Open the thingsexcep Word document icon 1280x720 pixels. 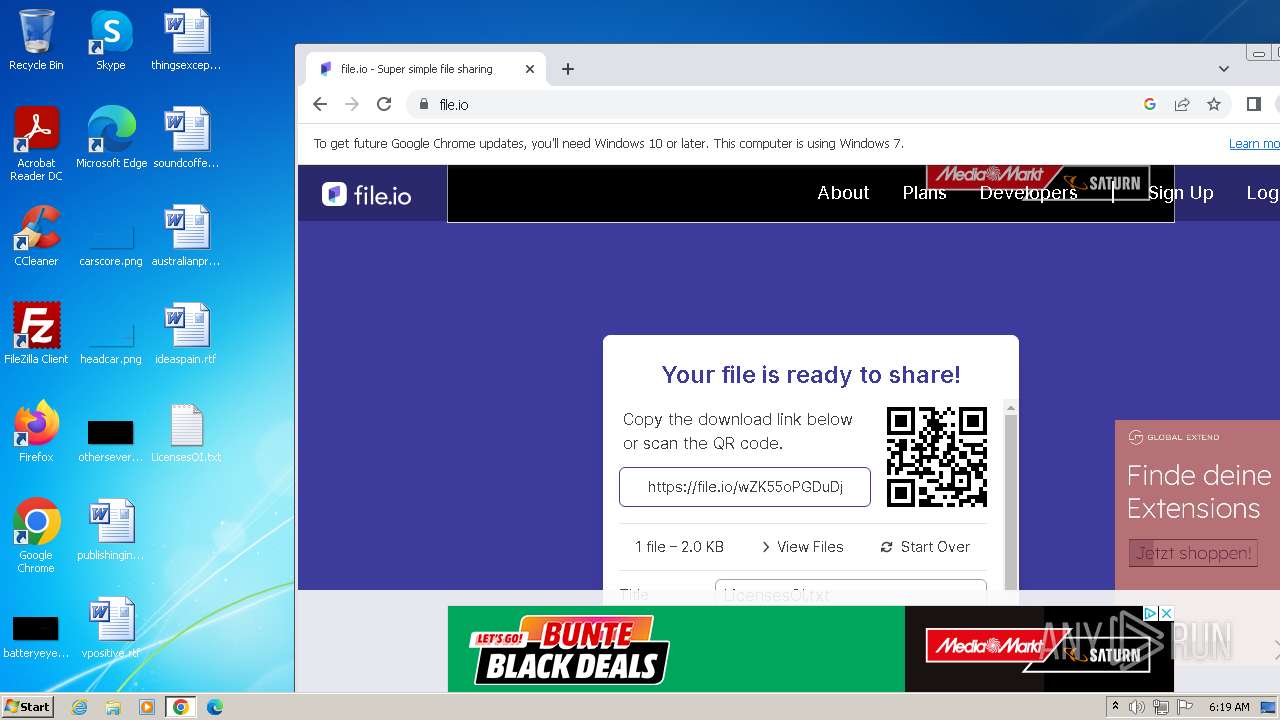click(x=186, y=40)
